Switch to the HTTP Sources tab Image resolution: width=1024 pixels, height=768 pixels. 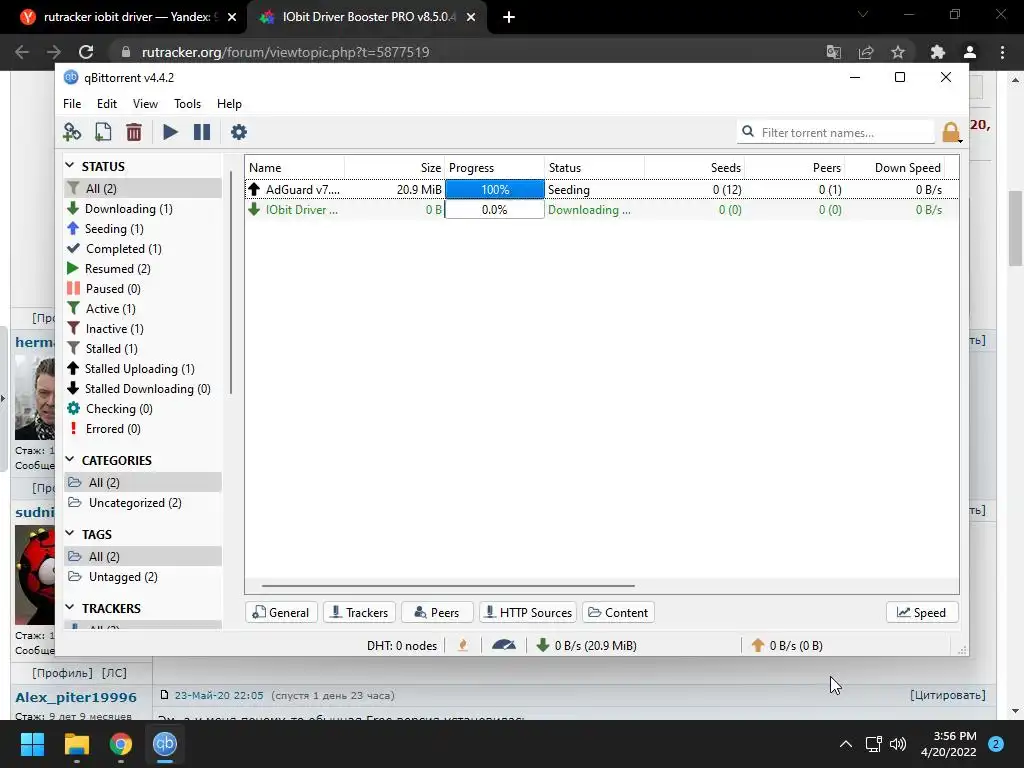click(x=528, y=613)
